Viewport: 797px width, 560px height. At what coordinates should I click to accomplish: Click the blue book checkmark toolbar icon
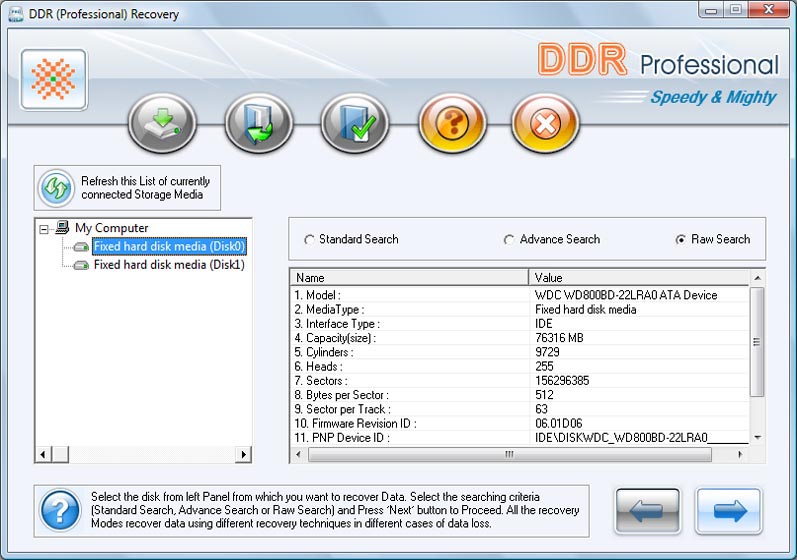click(354, 124)
